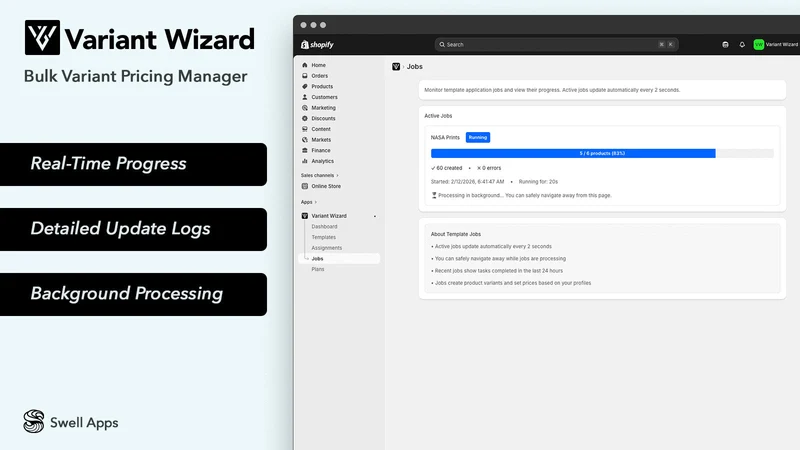Click the Finance bank icon
The image size is (800, 450).
point(305,151)
